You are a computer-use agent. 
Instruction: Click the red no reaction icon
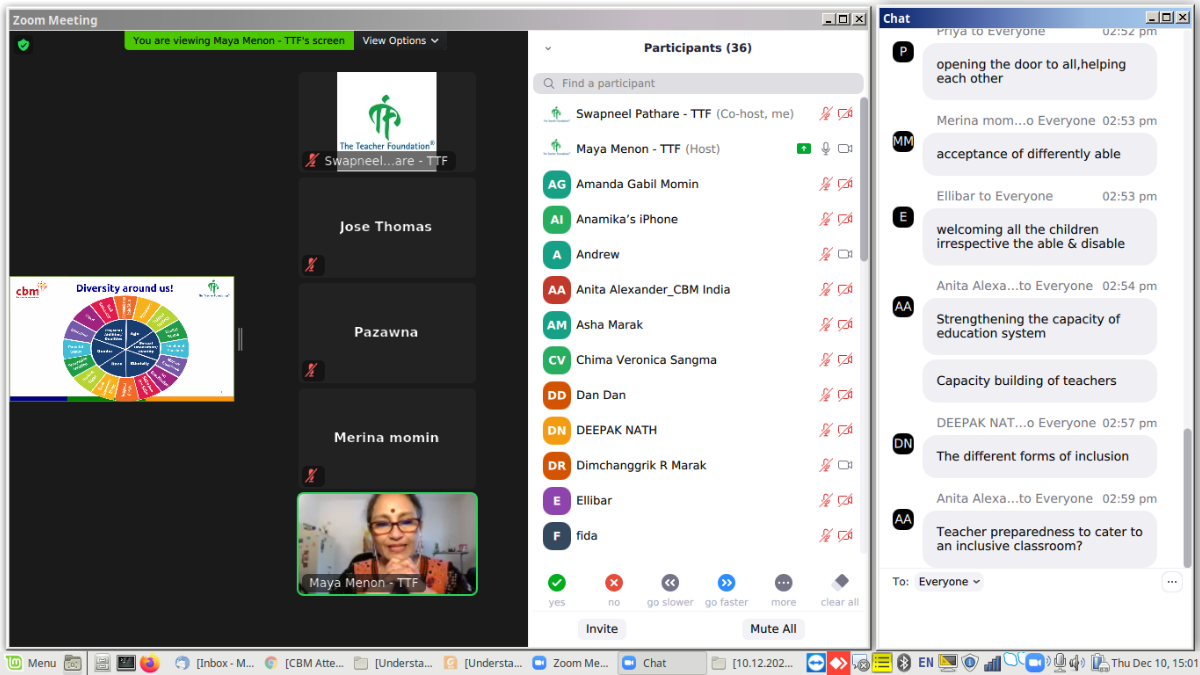(x=614, y=583)
